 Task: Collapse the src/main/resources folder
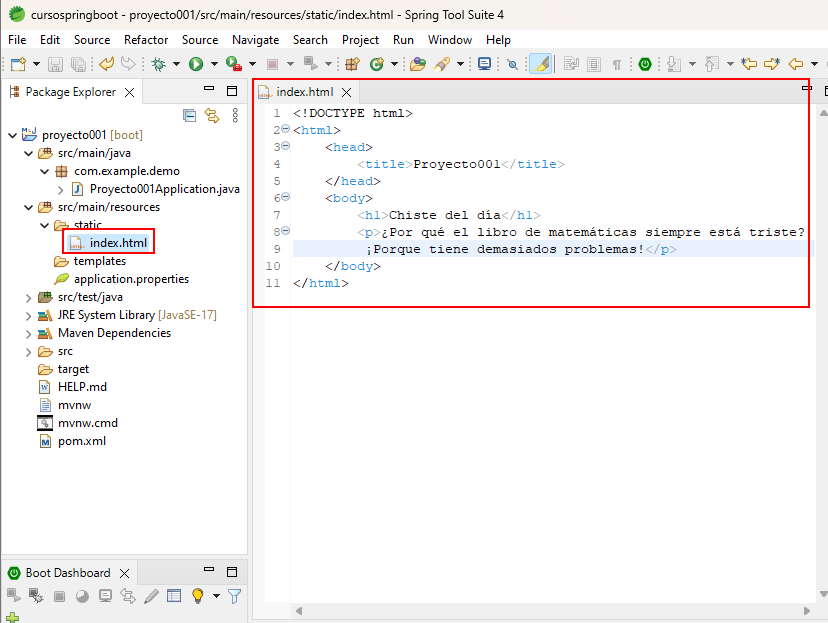point(29,207)
